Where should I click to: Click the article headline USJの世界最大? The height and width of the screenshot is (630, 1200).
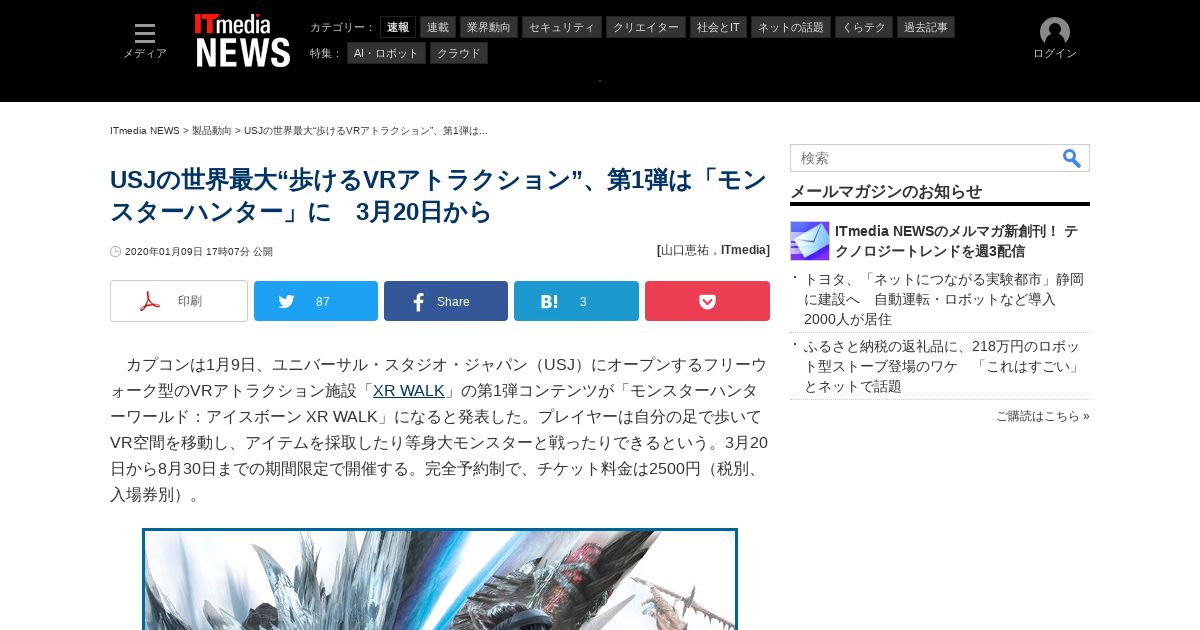438,196
